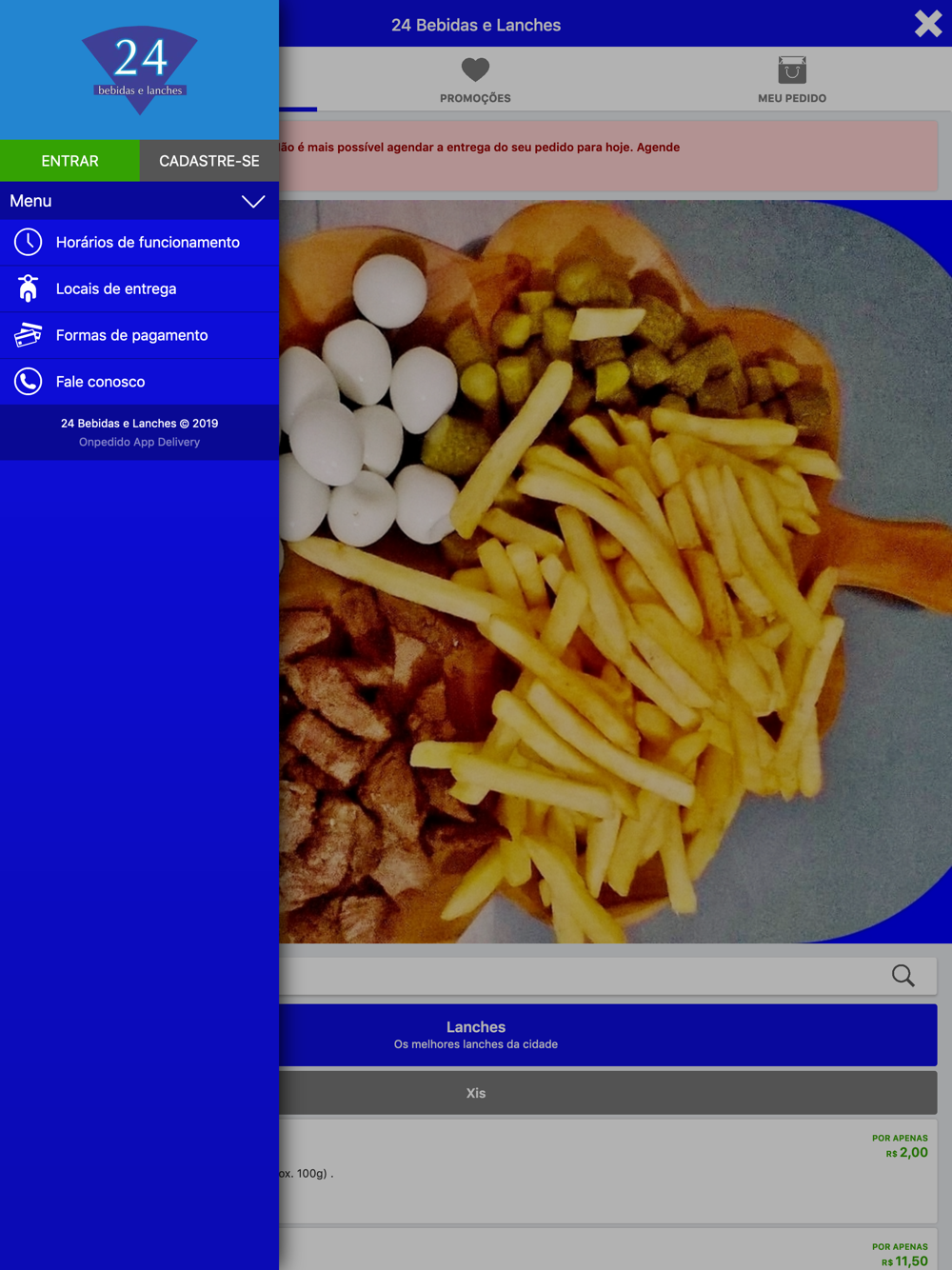
Task: Open Locais de entrega
Action: [140, 288]
